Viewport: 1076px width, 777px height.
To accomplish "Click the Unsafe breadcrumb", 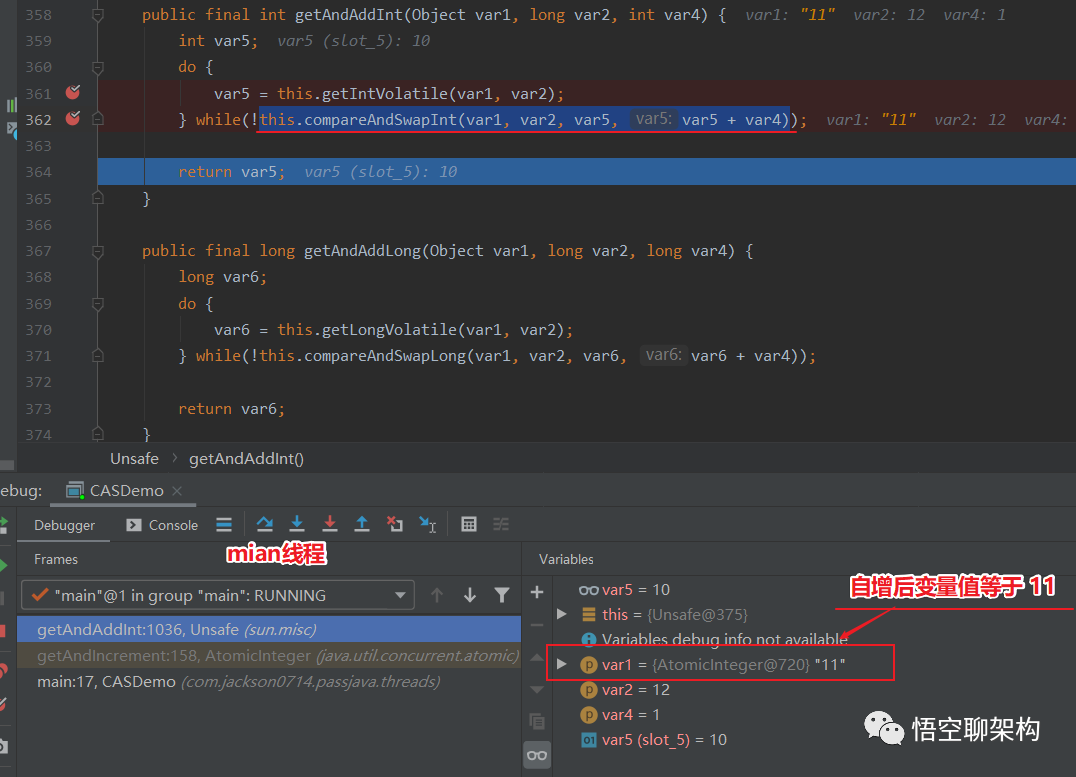I will 134,459.
